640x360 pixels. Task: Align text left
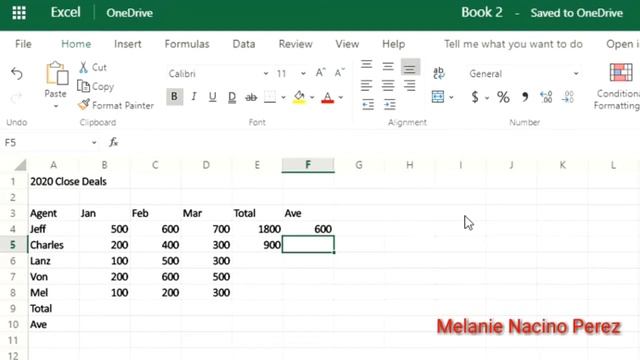coord(367,85)
